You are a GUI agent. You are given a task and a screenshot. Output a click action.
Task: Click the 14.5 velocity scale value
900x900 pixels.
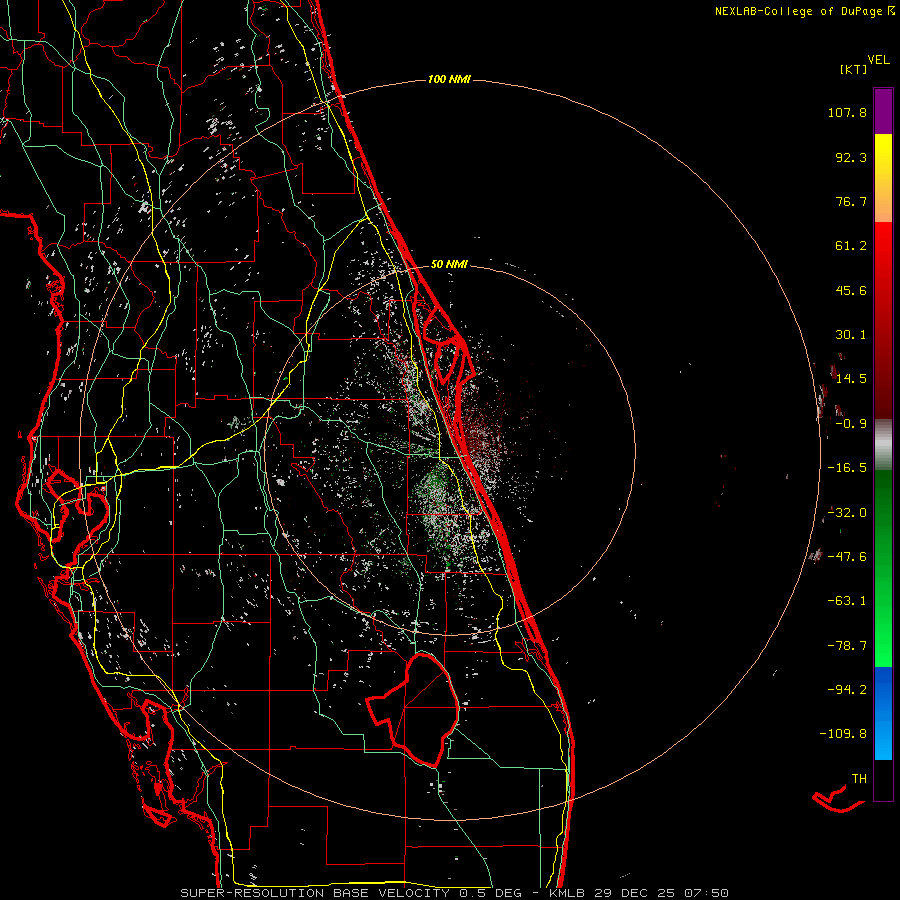[851, 379]
